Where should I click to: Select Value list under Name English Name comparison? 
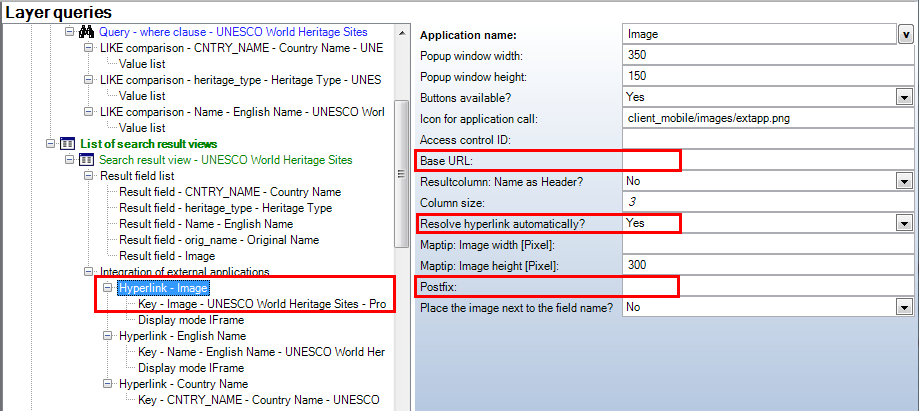click(142, 128)
